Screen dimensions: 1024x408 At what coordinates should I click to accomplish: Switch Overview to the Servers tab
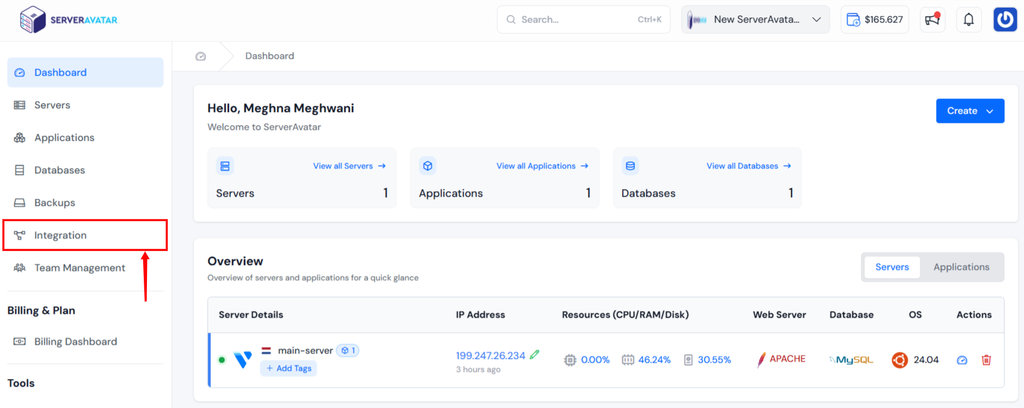pos(892,267)
